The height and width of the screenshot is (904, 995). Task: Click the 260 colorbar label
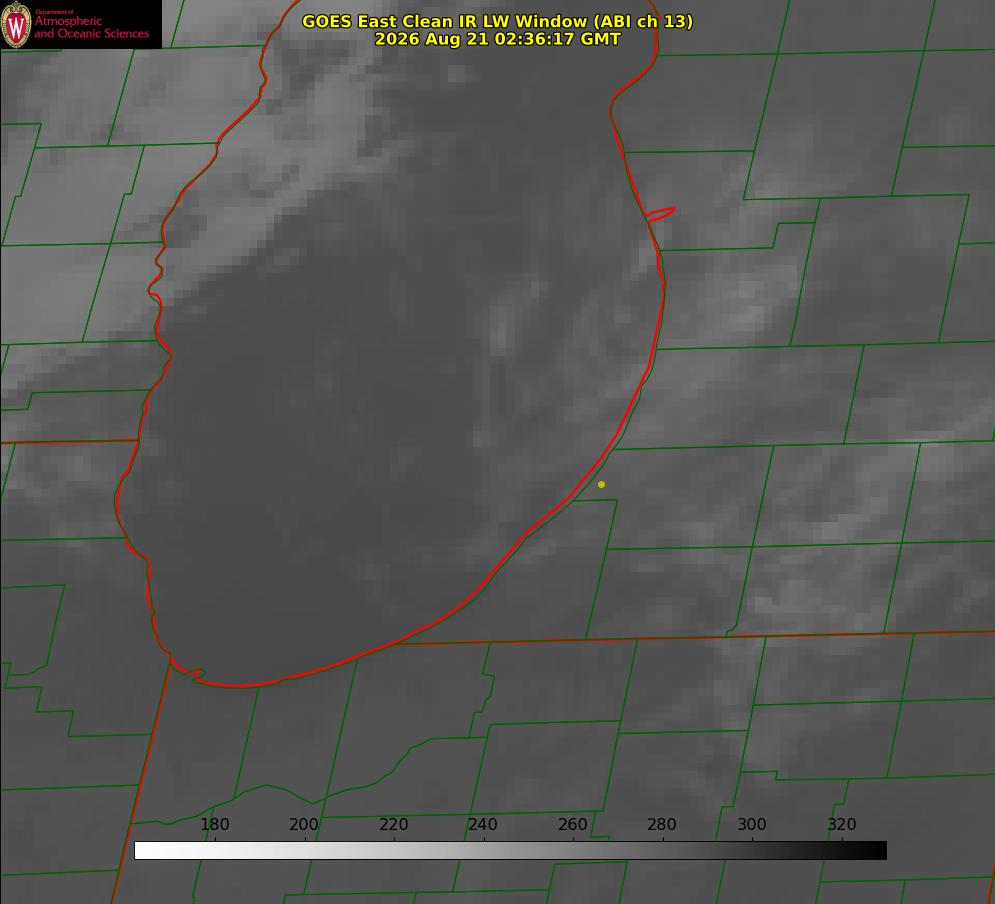point(572,824)
